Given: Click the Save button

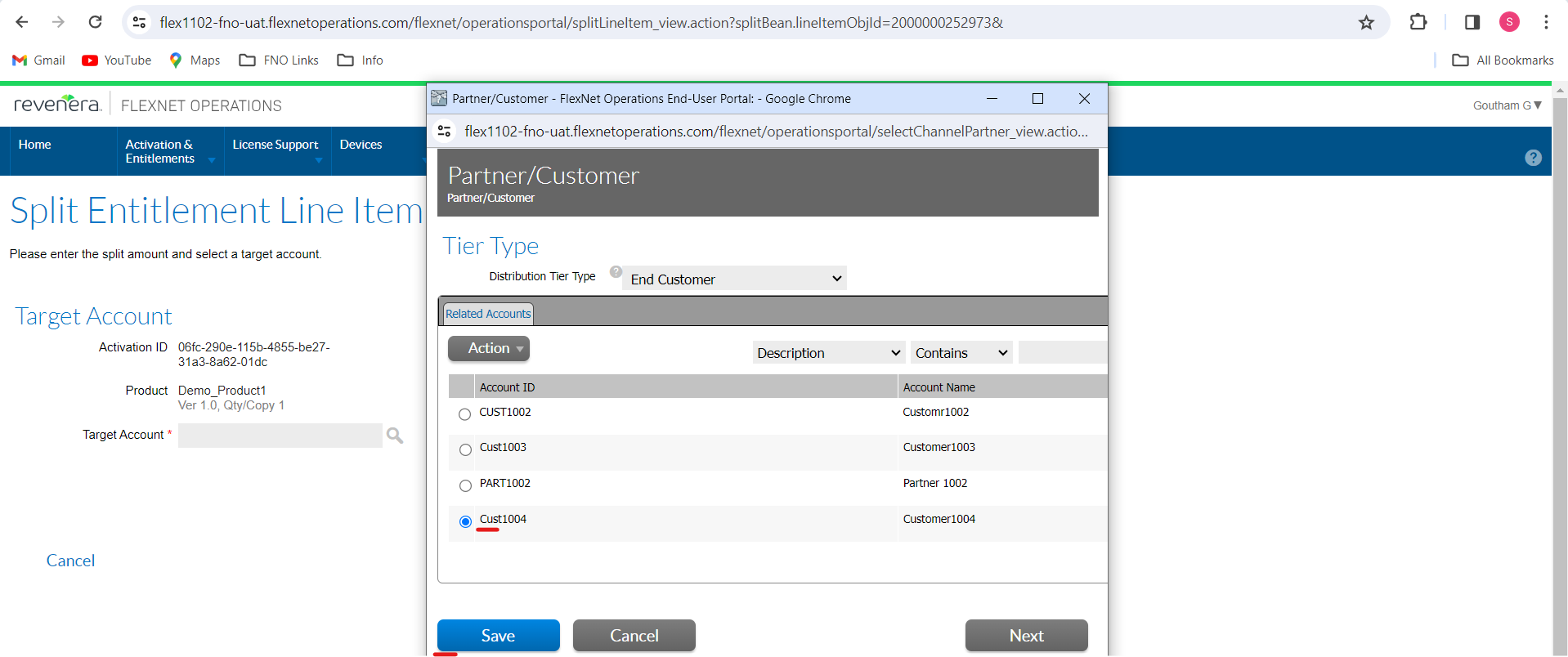Looking at the screenshot, I should (x=499, y=635).
